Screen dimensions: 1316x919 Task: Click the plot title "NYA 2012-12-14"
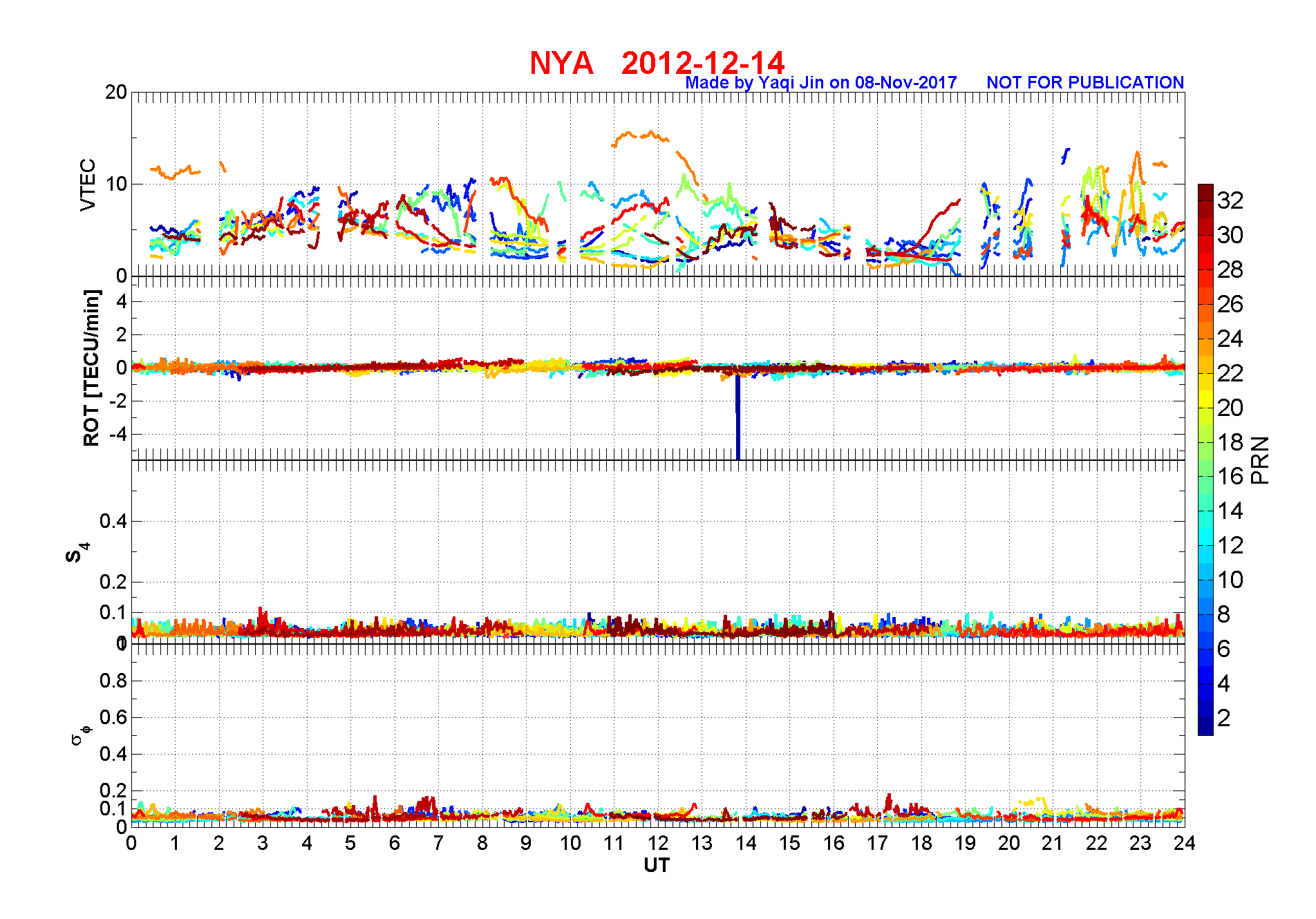657,63
